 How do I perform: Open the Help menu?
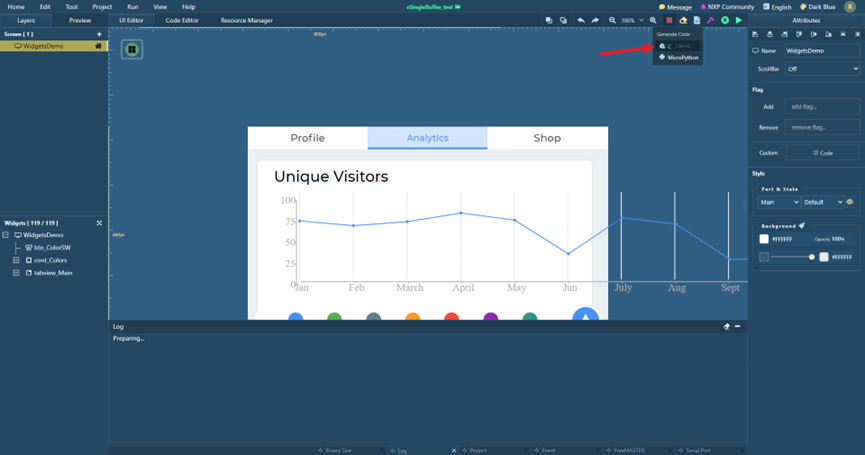click(189, 7)
